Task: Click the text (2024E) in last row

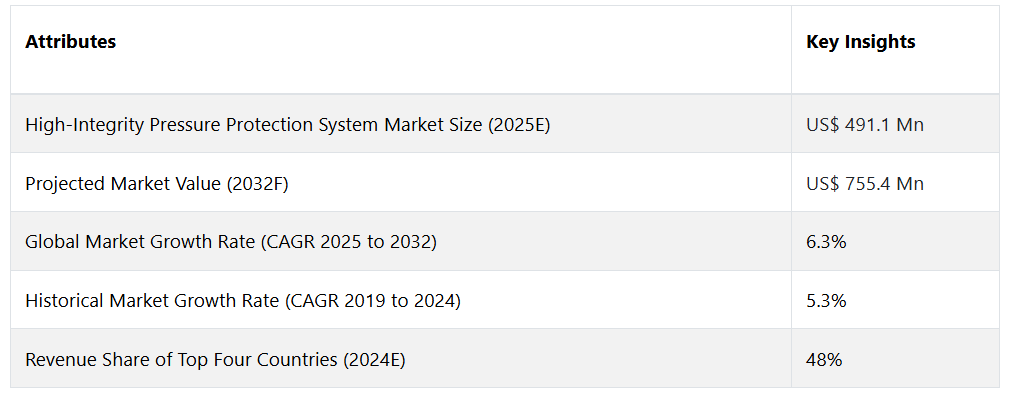Action: pyautogui.click(x=374, y=360)
